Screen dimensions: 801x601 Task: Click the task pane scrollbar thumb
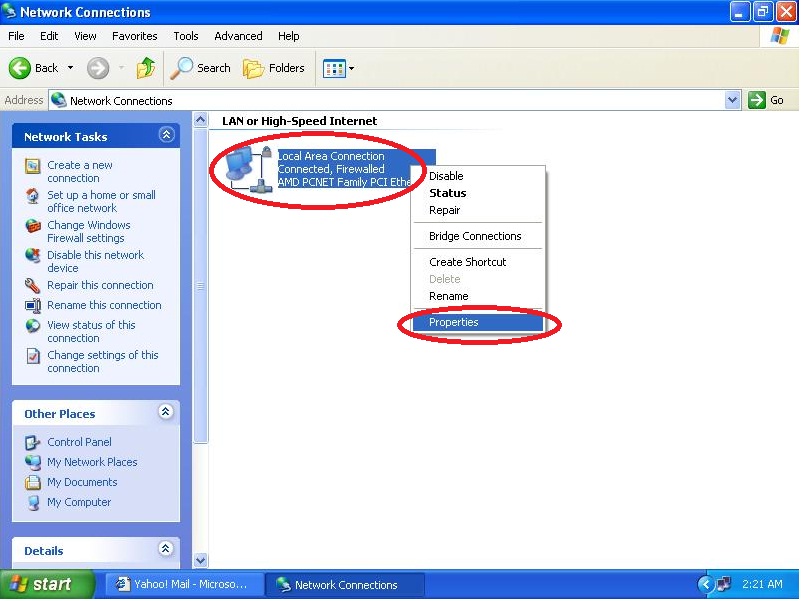point(201,286)
